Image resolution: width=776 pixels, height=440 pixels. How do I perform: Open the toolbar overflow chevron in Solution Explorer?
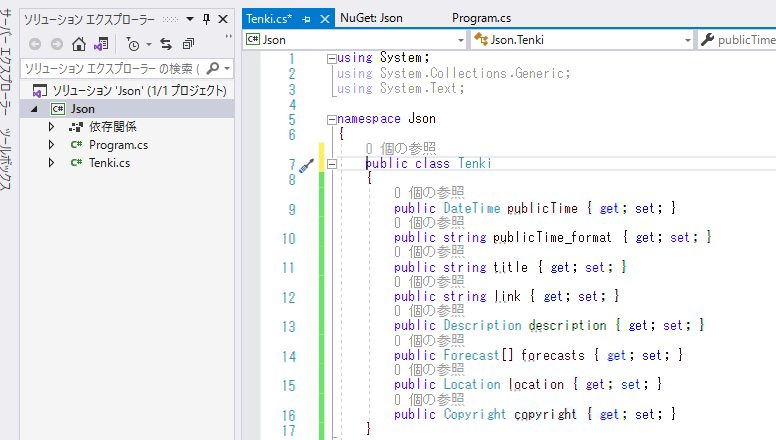coord(228,37)
